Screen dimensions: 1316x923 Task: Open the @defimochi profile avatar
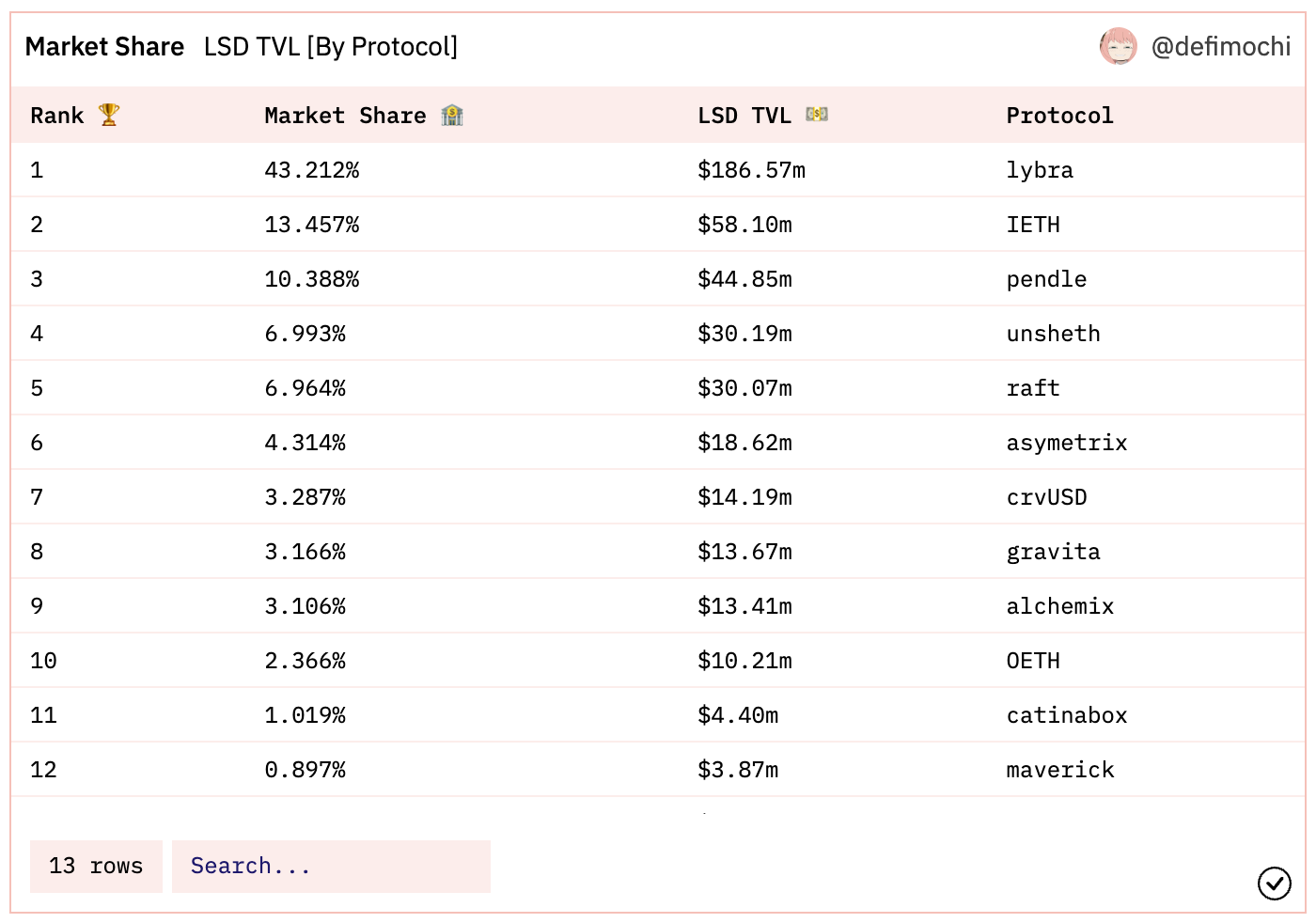tap(1119, 45)
